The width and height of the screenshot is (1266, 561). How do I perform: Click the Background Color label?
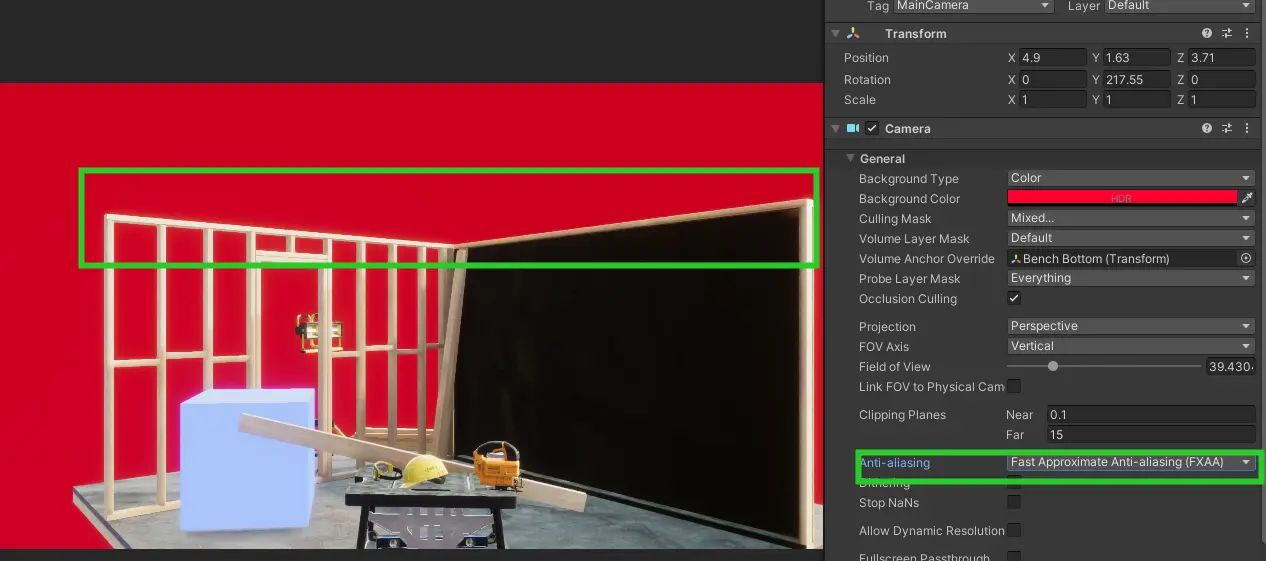coord(909,198)
